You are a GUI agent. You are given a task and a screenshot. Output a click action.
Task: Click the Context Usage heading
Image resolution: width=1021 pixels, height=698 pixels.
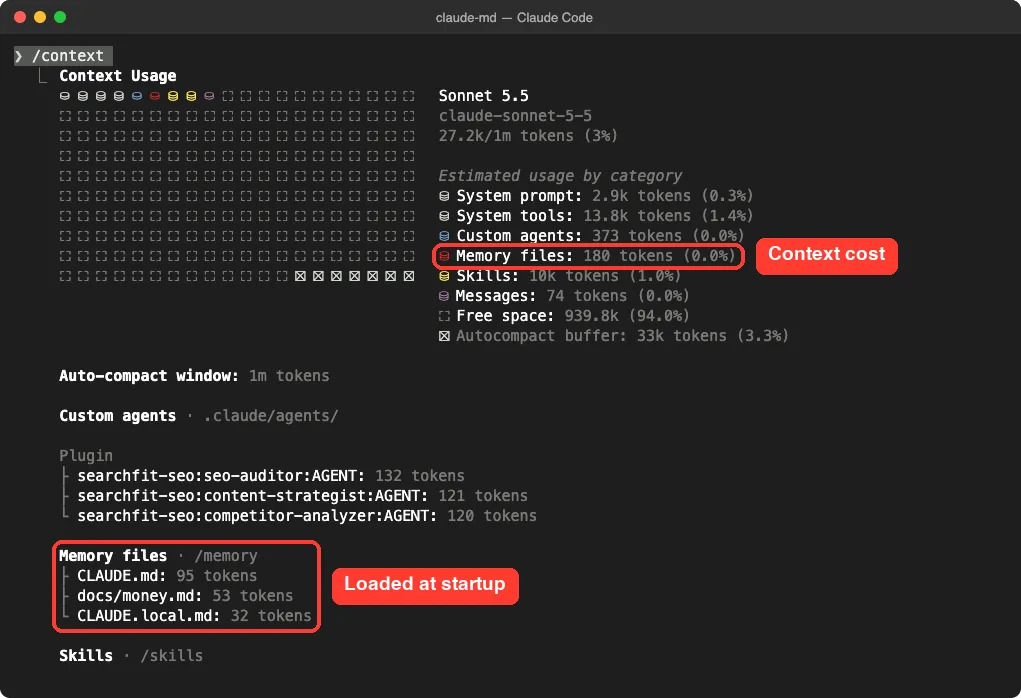(118, 76)
